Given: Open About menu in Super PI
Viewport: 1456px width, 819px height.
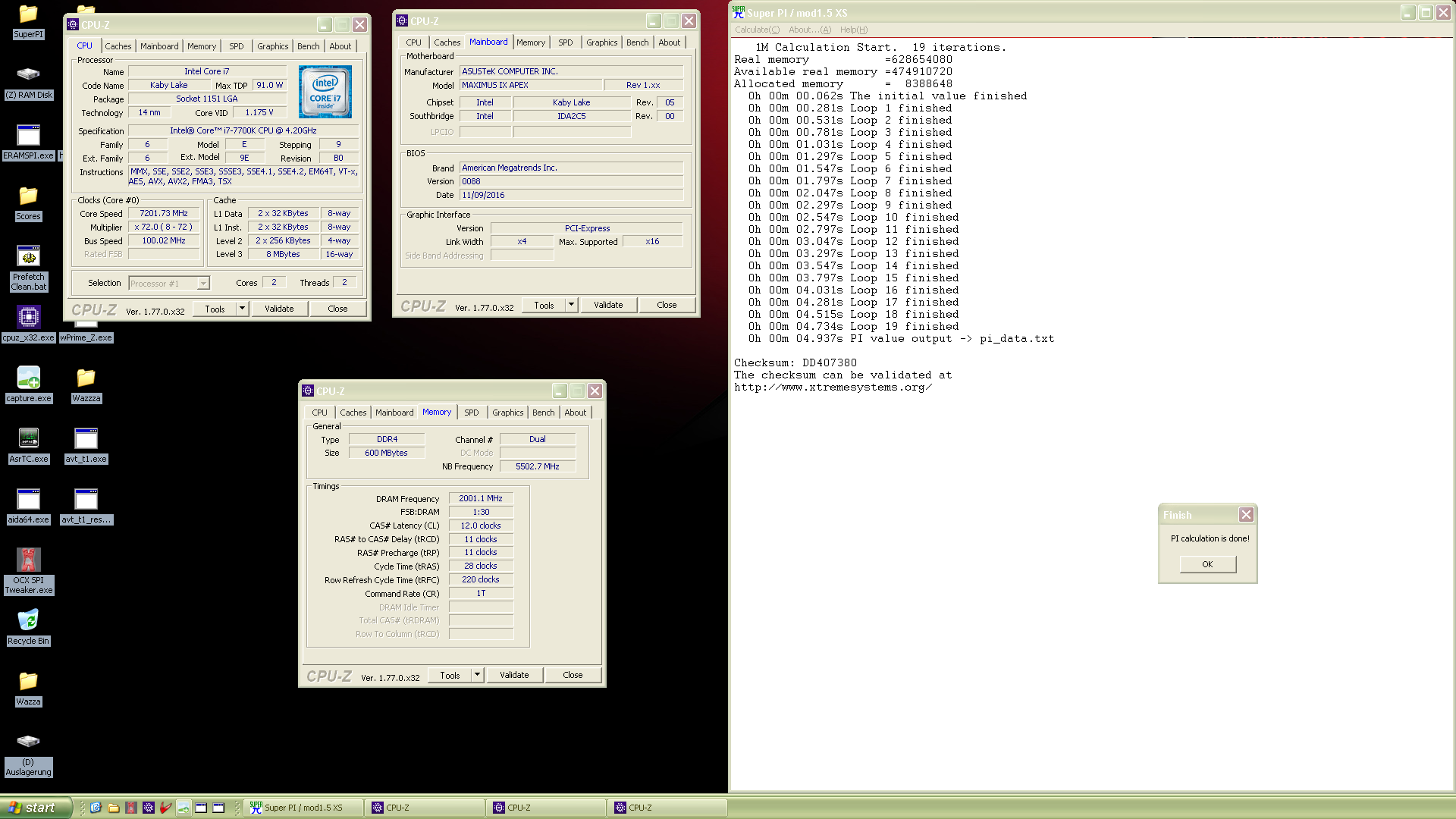Looking at the screenshot, I should click(809, 30).
